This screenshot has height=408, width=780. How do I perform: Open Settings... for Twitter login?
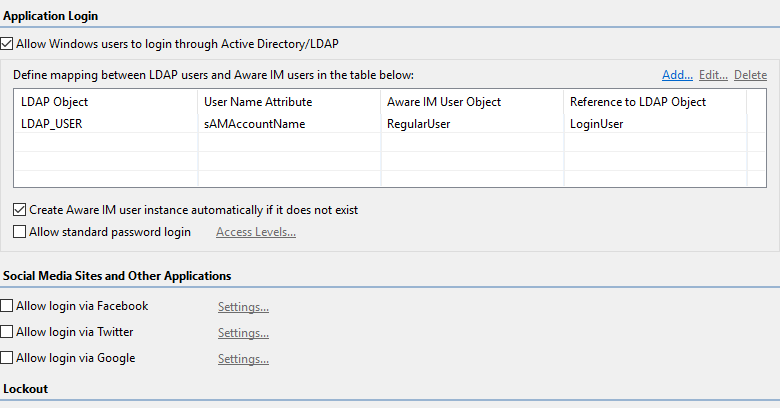pos(243,333)
